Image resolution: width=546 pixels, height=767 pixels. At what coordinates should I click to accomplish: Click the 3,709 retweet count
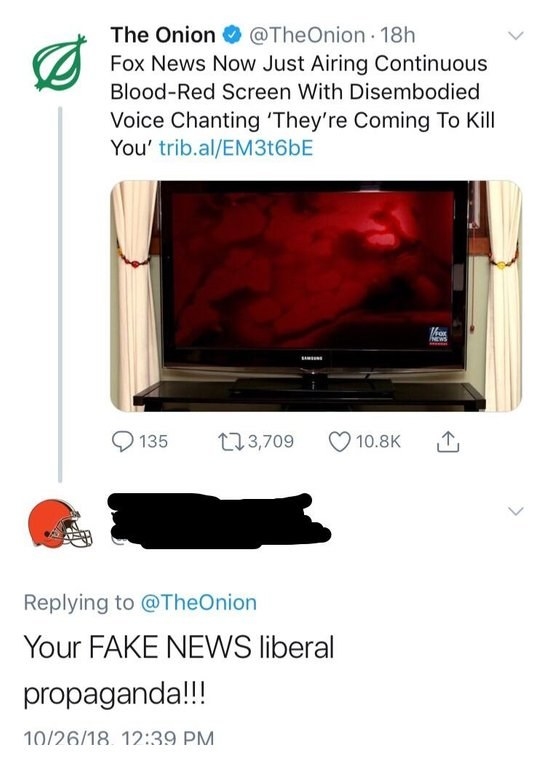point(271,441)
